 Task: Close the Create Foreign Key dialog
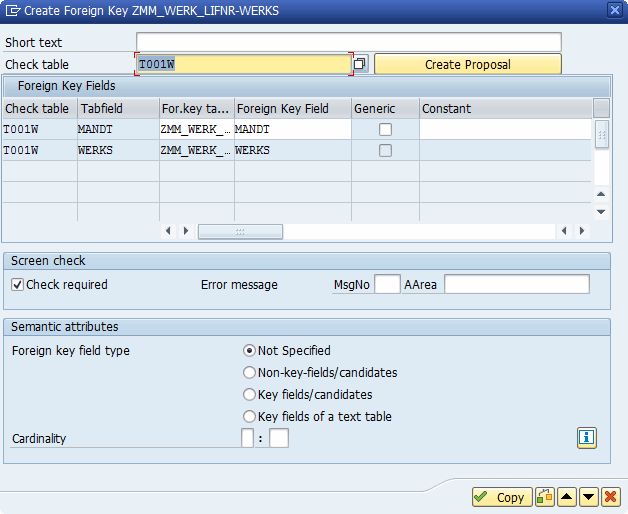[615, 10]
